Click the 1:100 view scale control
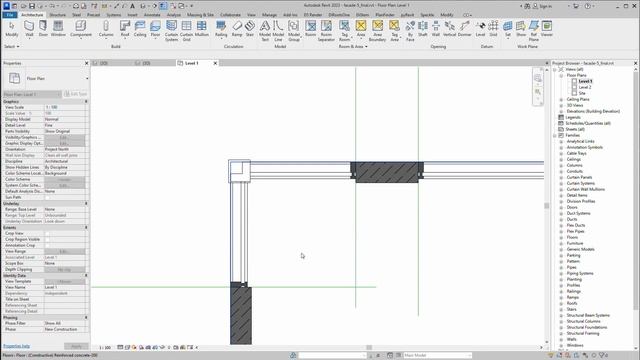 105,348
